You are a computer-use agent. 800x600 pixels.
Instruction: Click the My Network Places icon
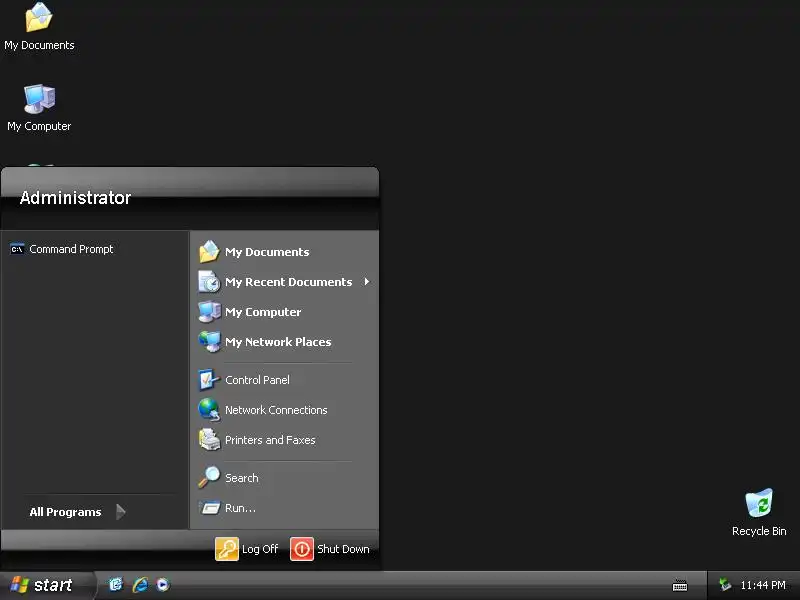(209, 342)
